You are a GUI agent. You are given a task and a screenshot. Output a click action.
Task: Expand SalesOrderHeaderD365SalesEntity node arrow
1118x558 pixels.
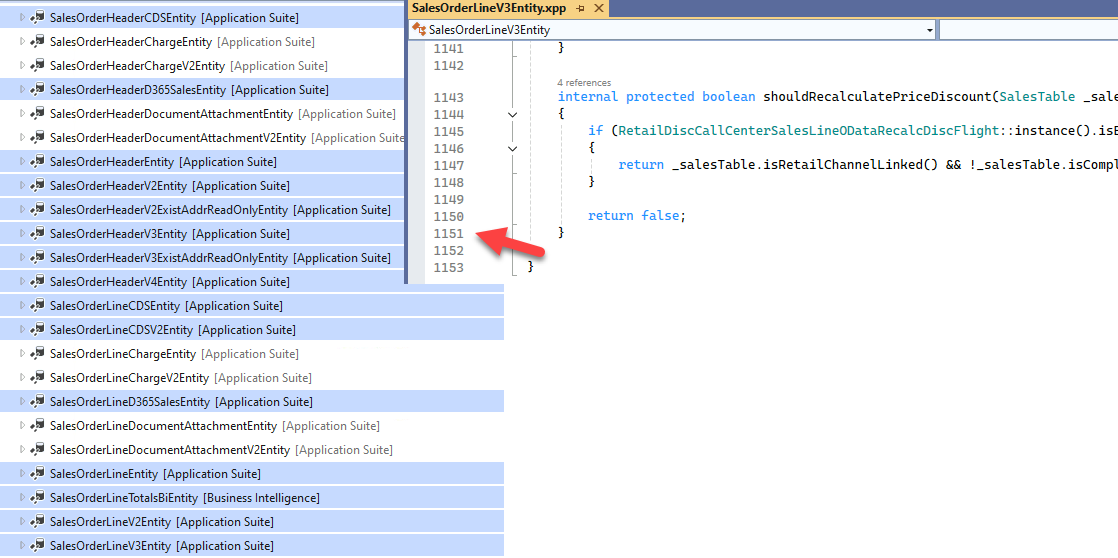click(x=22, y=89)
